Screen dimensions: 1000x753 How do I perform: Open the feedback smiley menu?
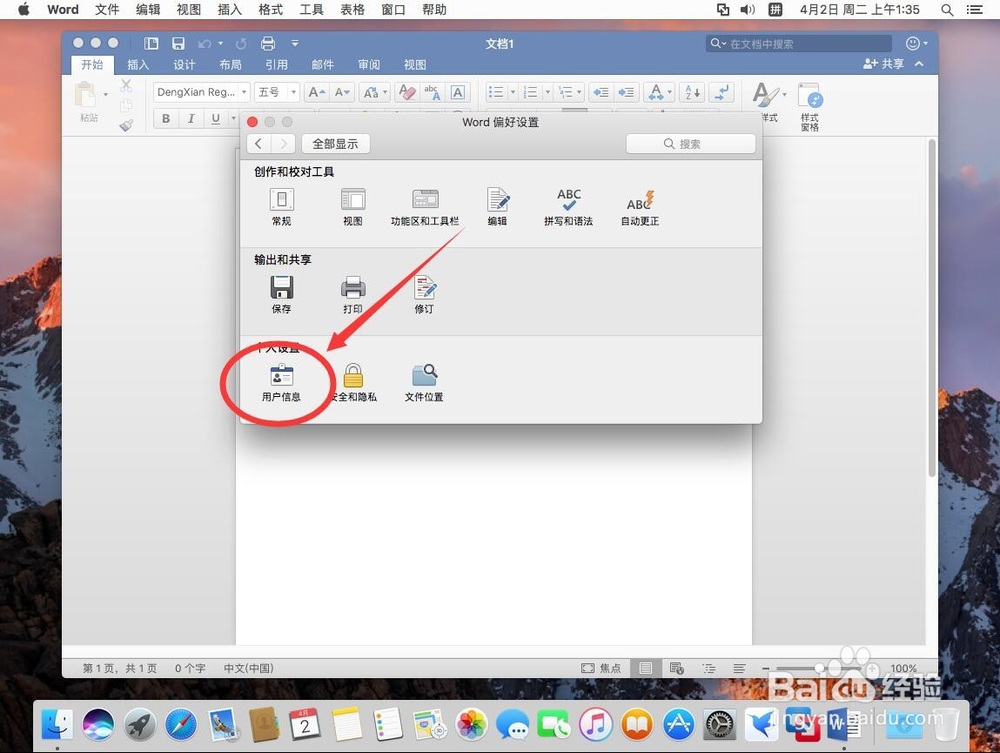(x=916, y=43)
